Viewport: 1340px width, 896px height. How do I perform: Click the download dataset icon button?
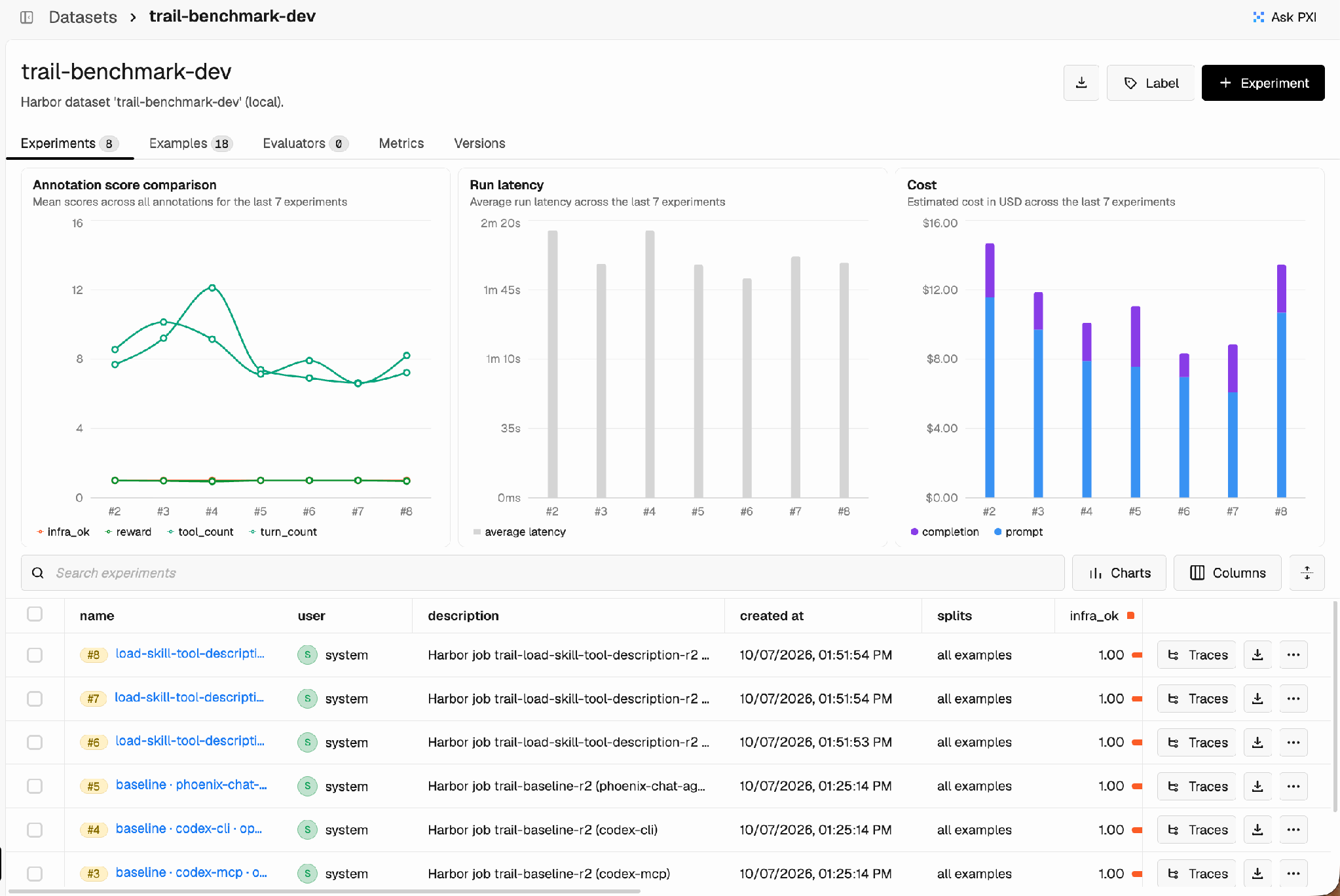click(x=1081, y=83)
